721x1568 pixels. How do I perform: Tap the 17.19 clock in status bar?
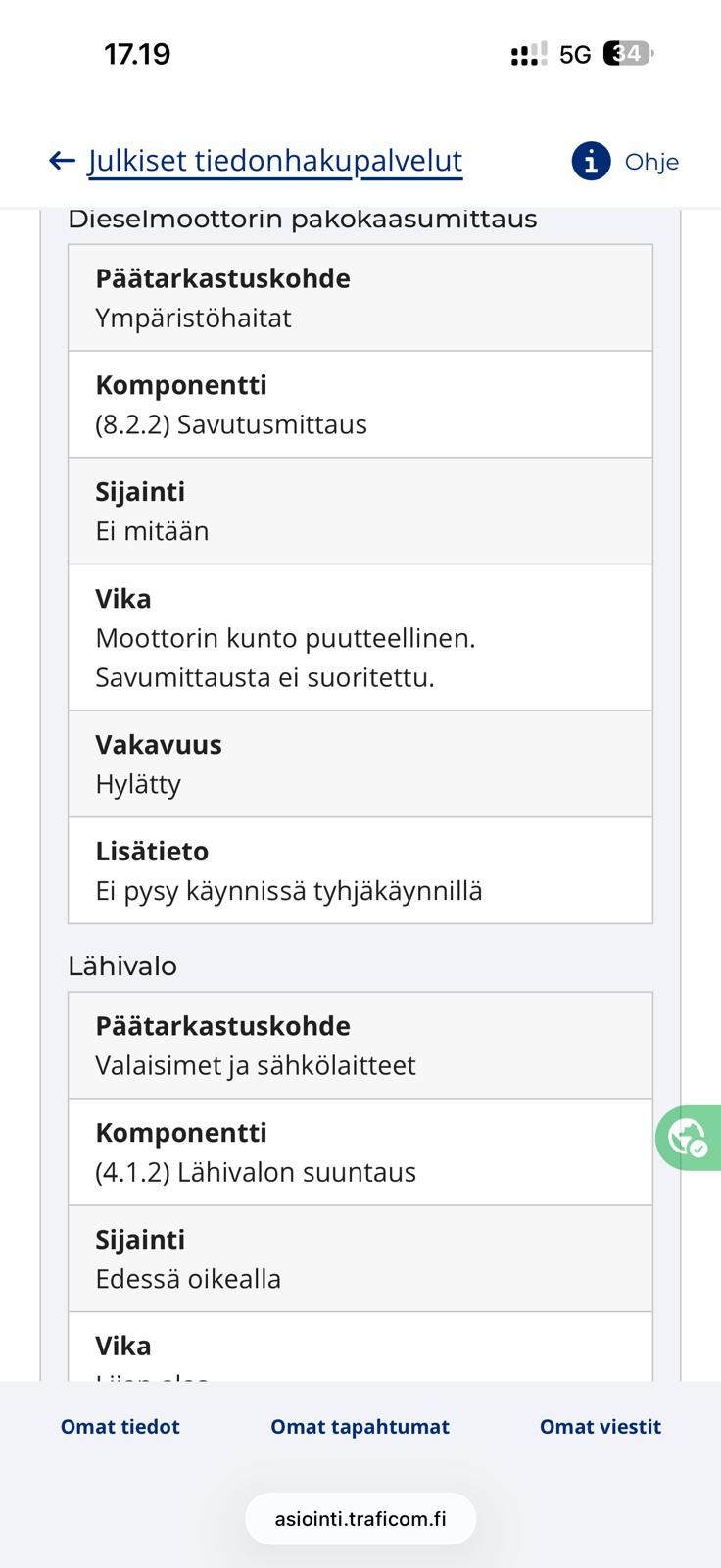pos(137,54)
